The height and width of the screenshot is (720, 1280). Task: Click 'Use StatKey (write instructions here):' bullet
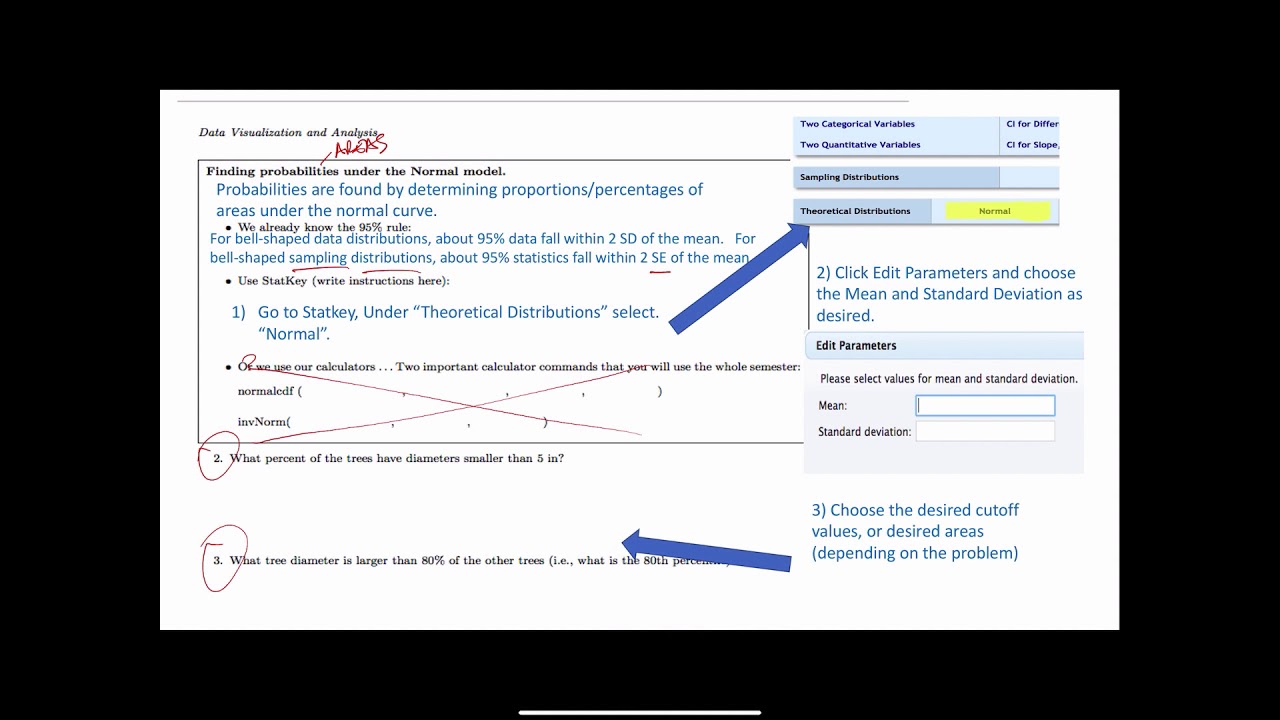pyautogui.click(x=344, y=281)
